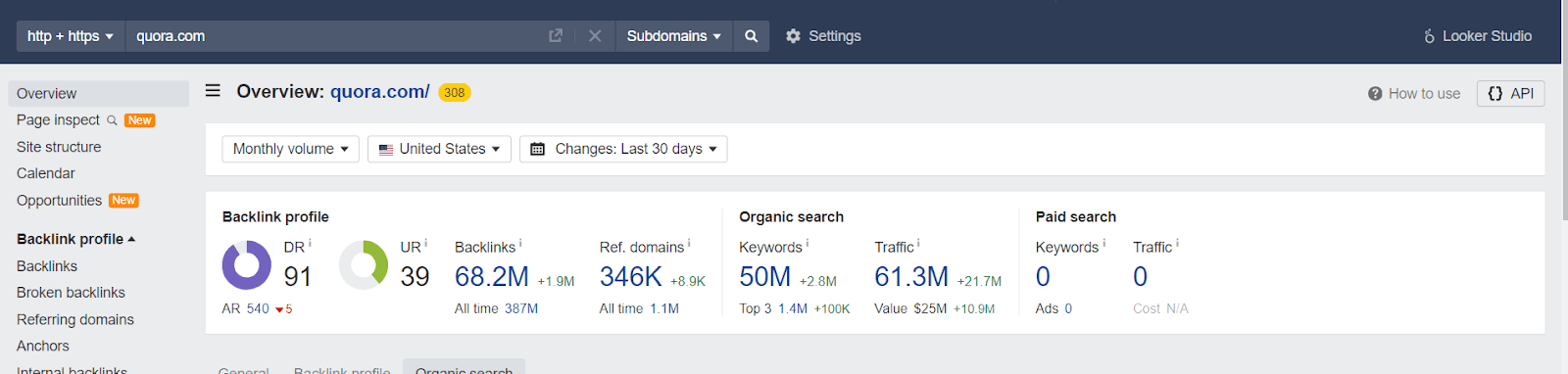Change country from United States dropdown
Viewport: 1568px width, 374px height.
pyautogui.click(x=439, y=149)
